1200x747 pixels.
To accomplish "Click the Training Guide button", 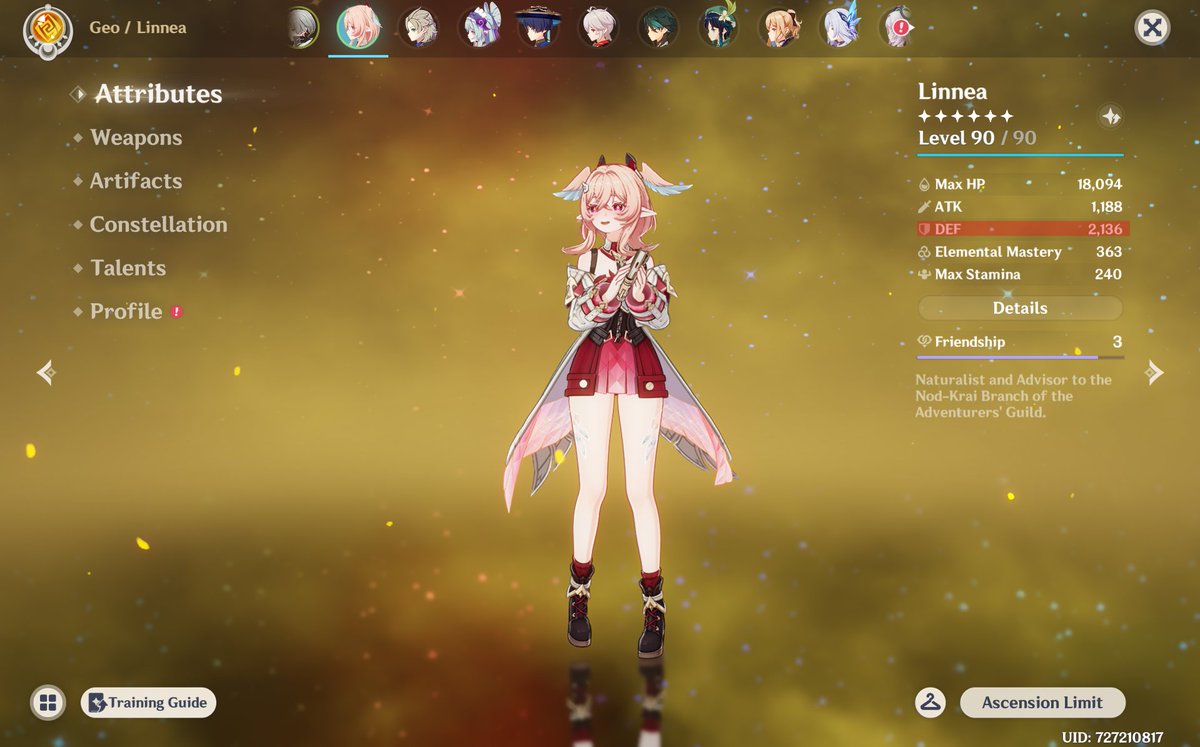I will pos(148,702).
